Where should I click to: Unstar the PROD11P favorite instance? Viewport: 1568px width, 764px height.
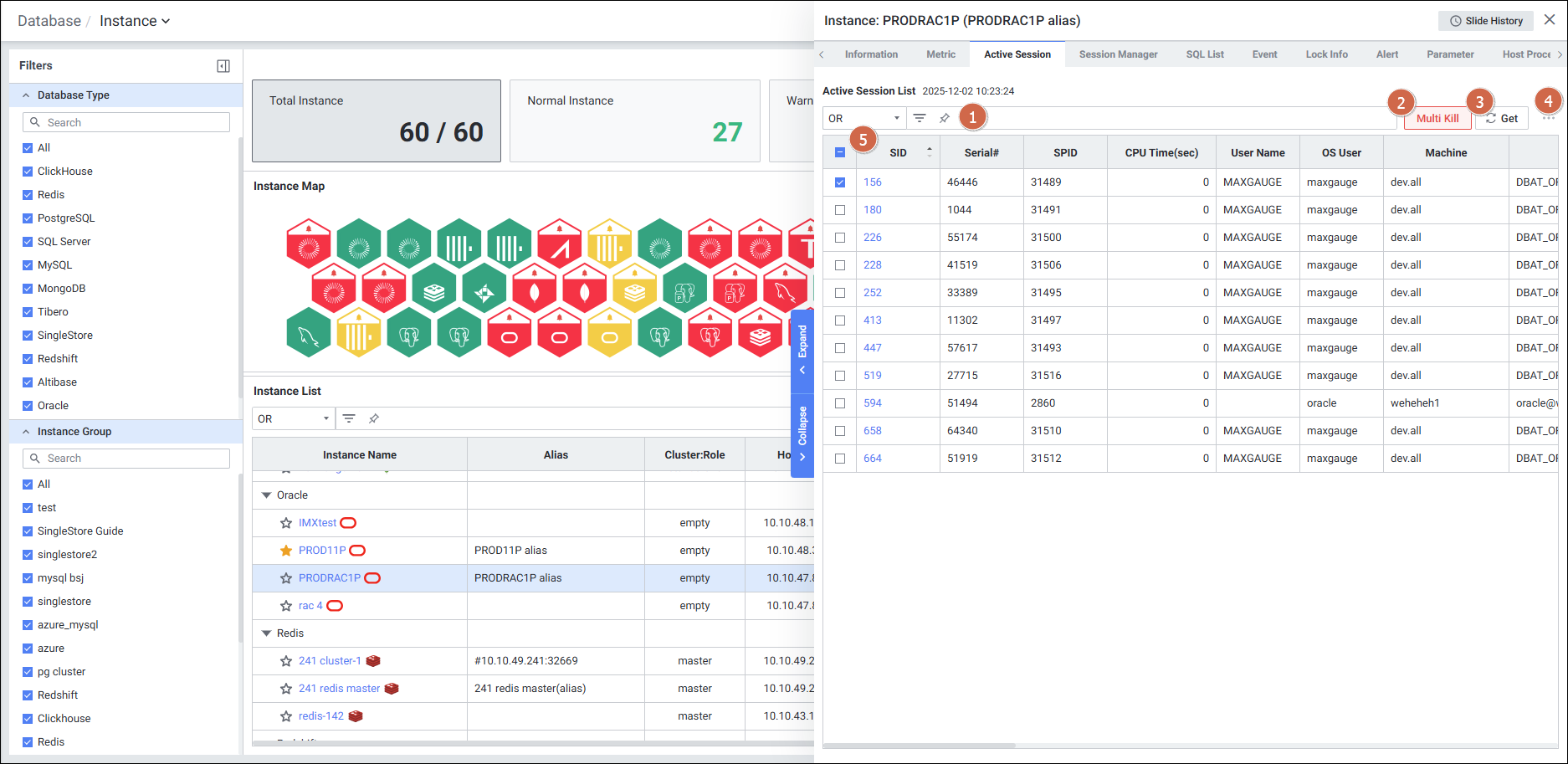286,551
